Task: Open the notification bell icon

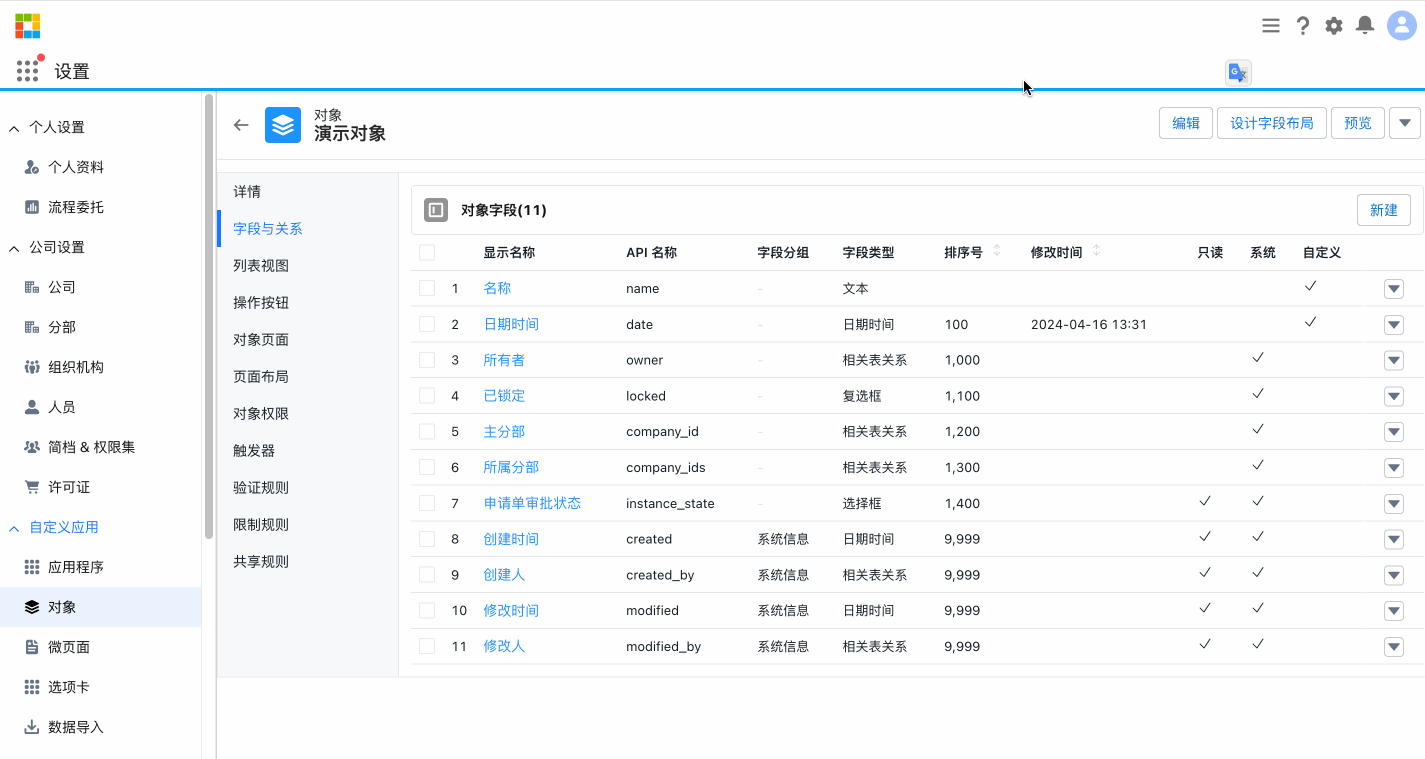Action: coord(1364,25)
